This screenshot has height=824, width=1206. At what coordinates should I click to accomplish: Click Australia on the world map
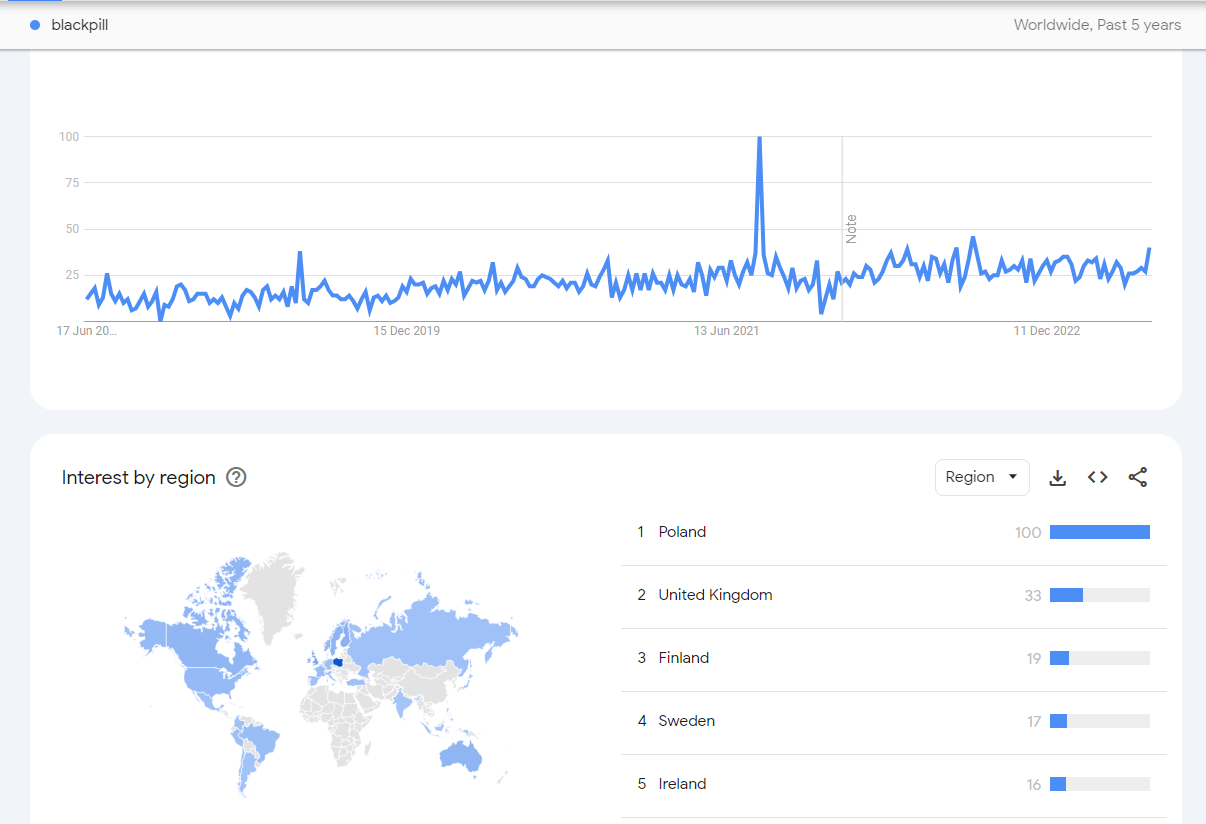pyautogui.click(x=462, y=755)
